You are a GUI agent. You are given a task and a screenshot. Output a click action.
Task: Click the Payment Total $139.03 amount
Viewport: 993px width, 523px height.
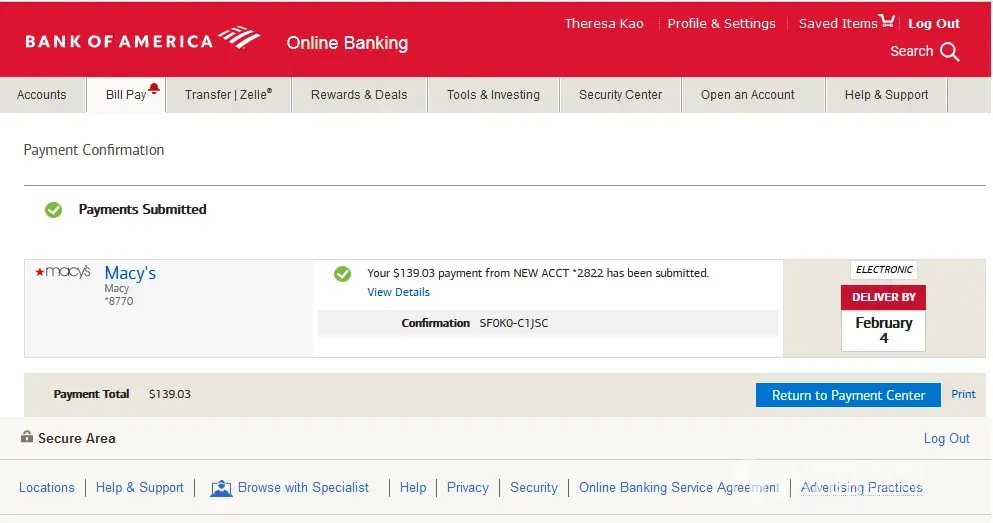(170, 394)
